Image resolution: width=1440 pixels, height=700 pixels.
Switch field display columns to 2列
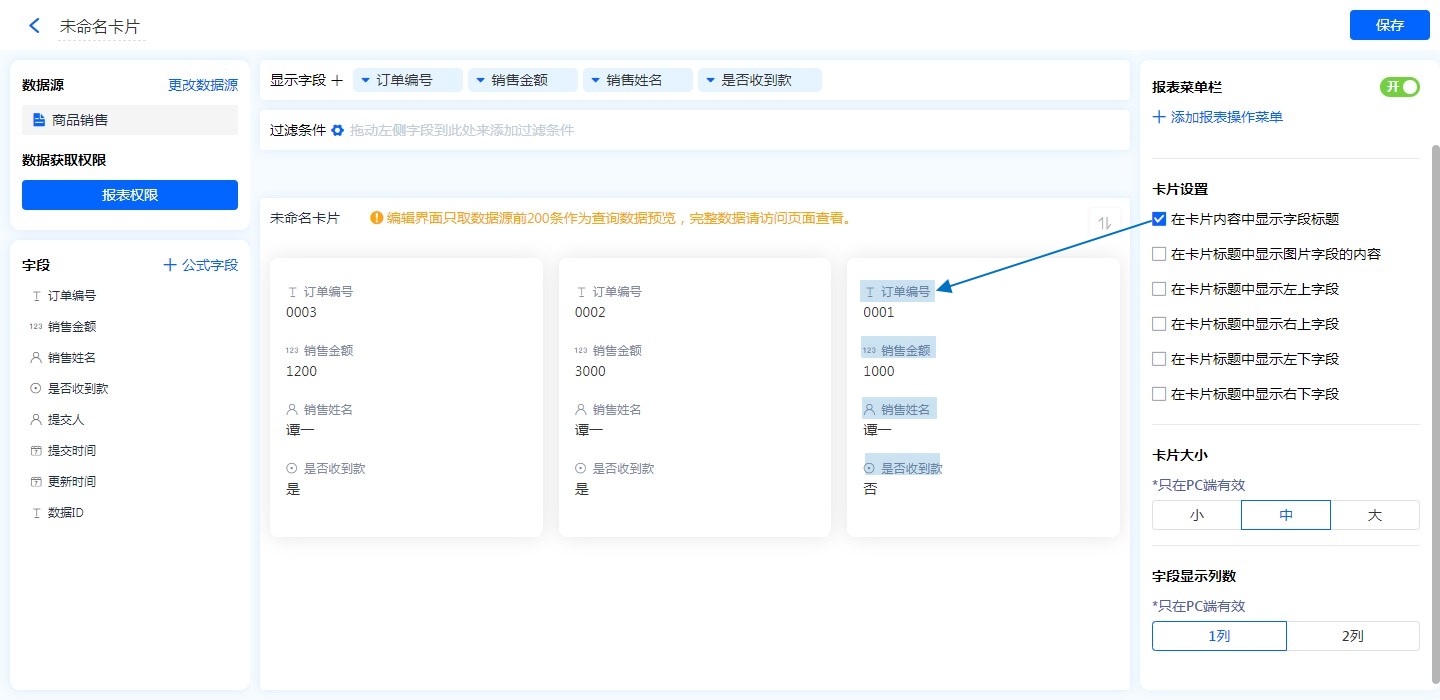click(1352, 636)
